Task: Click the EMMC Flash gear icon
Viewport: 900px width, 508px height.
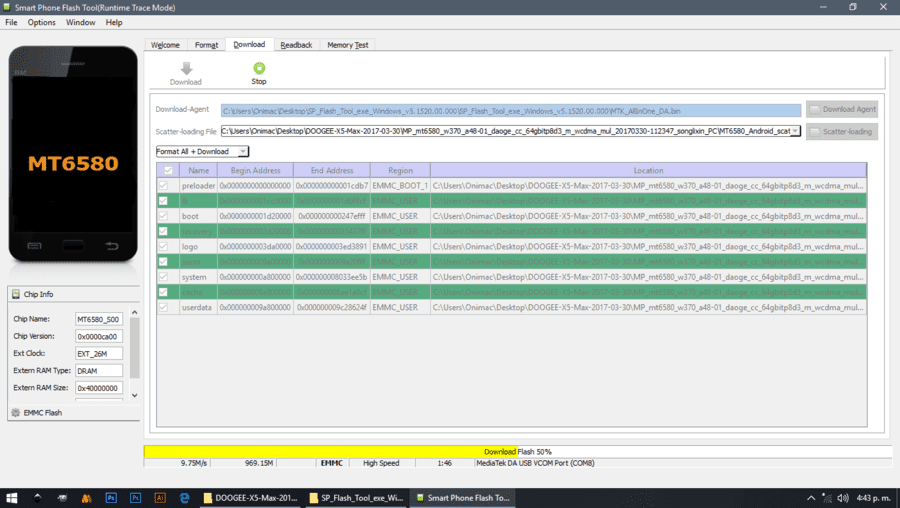Action: point(15,413)
